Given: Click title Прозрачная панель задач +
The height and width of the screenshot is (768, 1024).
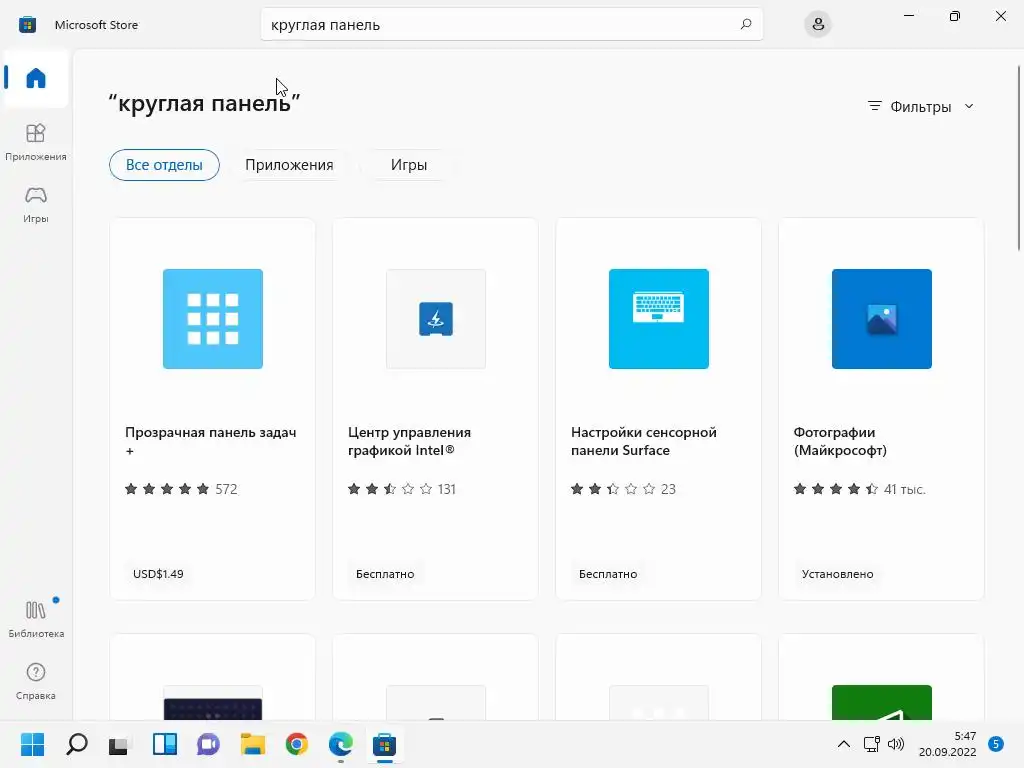Looking at the screenshot, I should coord(210,441).
